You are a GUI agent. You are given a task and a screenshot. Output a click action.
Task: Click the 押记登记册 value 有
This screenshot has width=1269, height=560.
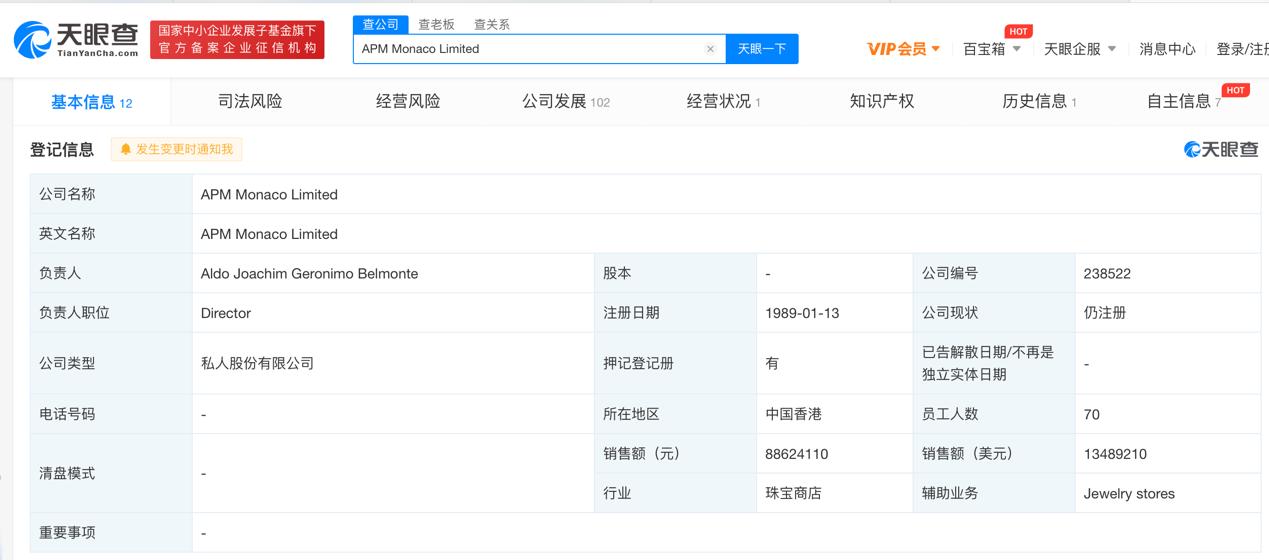tap(772, 363)
